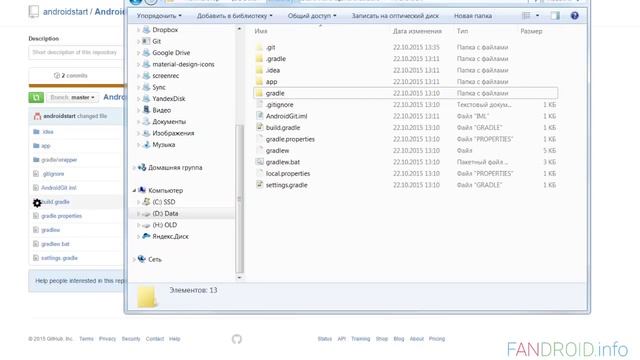This screenshot has width=640, height=360.
Task: Open settings.gradle link in GitHub list
Action: click(59, 258)
